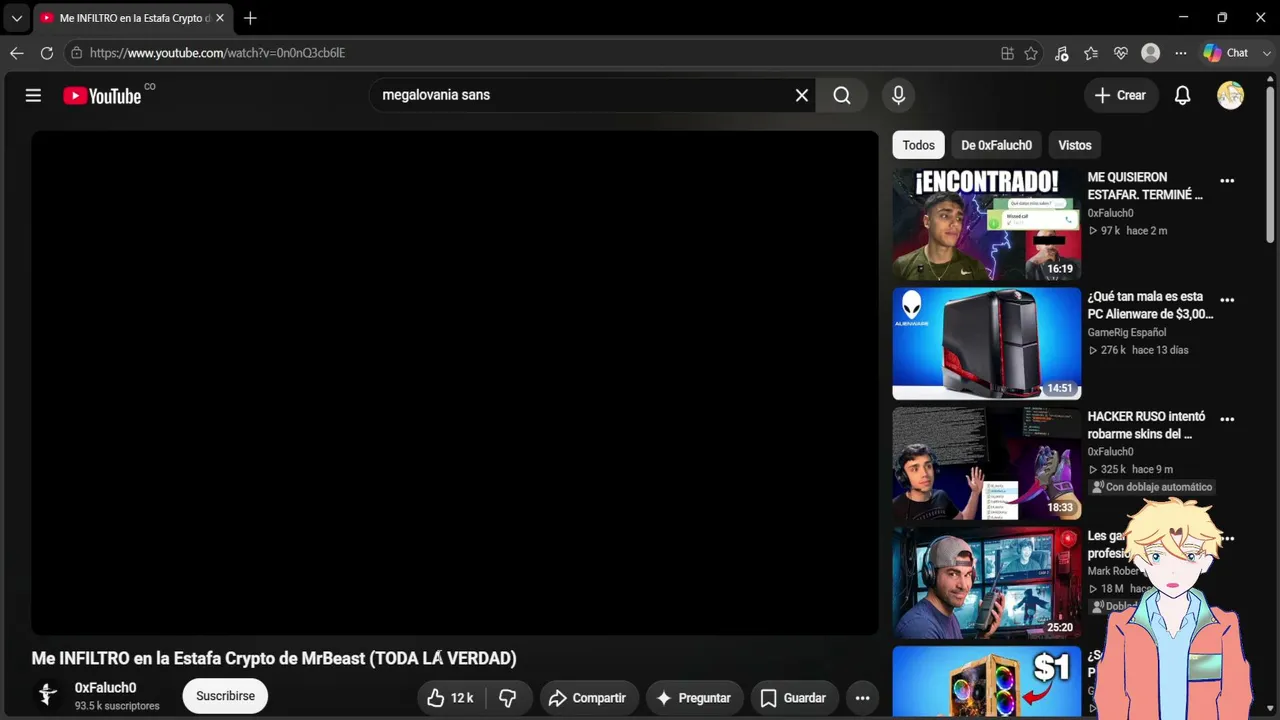This screenshot has height=720, width=1280.
Task: Open the HACKER RUSO video thumbnail
Action: 987,463
